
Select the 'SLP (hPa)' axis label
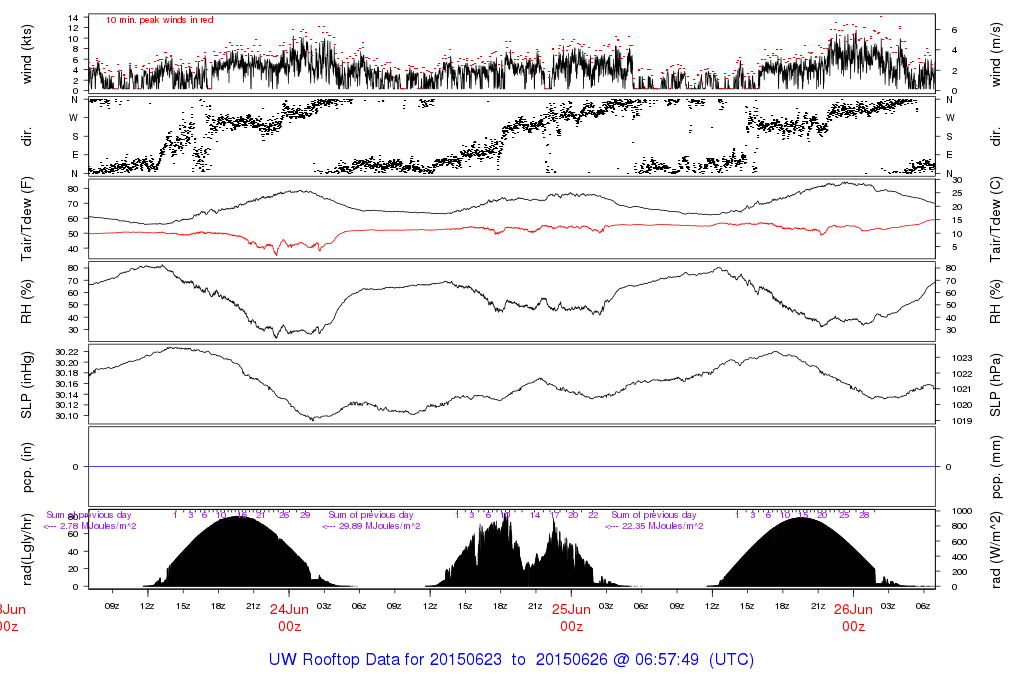click(x=995, y=385)
